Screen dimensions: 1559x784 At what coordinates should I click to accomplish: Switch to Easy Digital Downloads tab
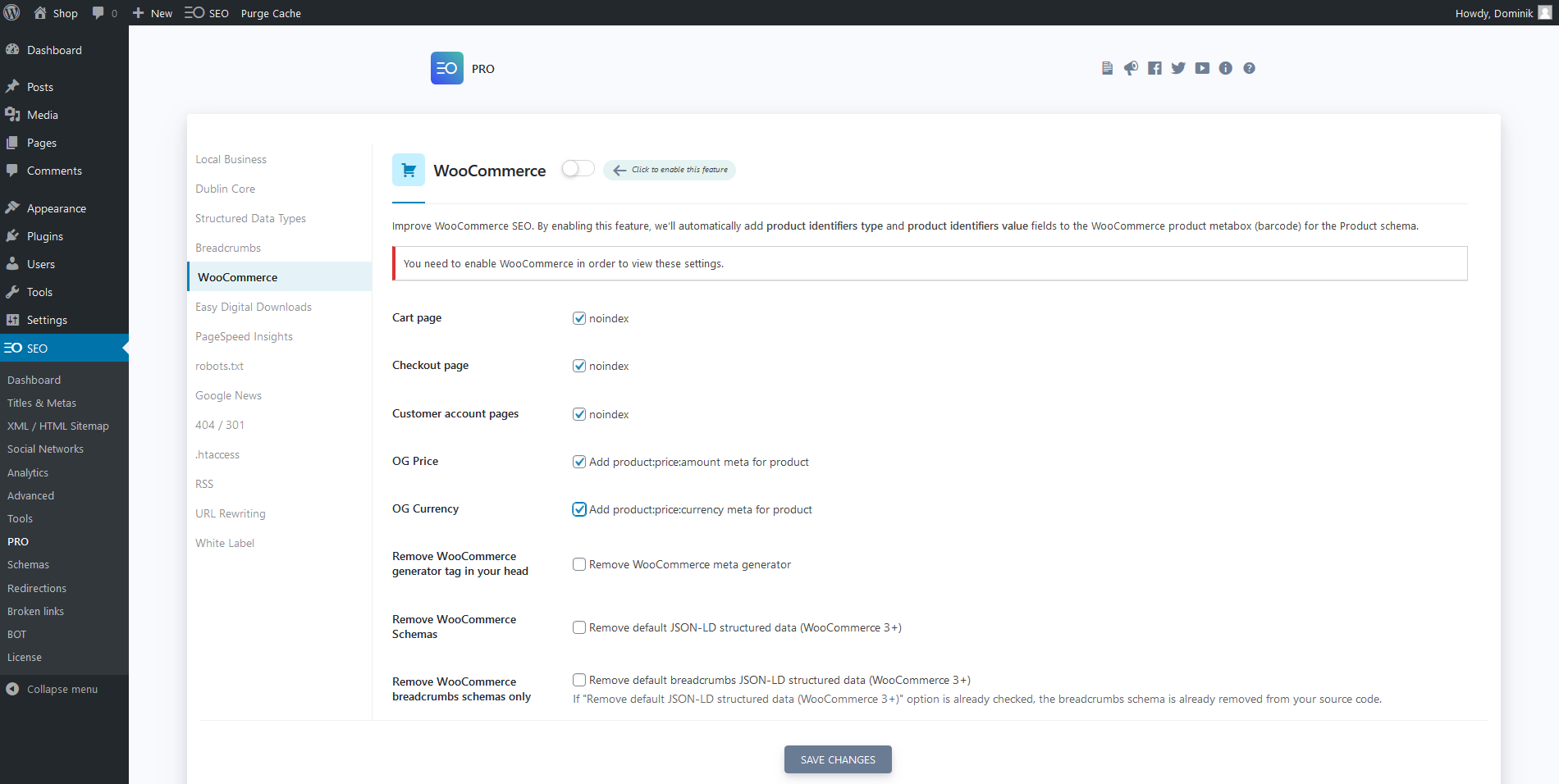[279, 307]
